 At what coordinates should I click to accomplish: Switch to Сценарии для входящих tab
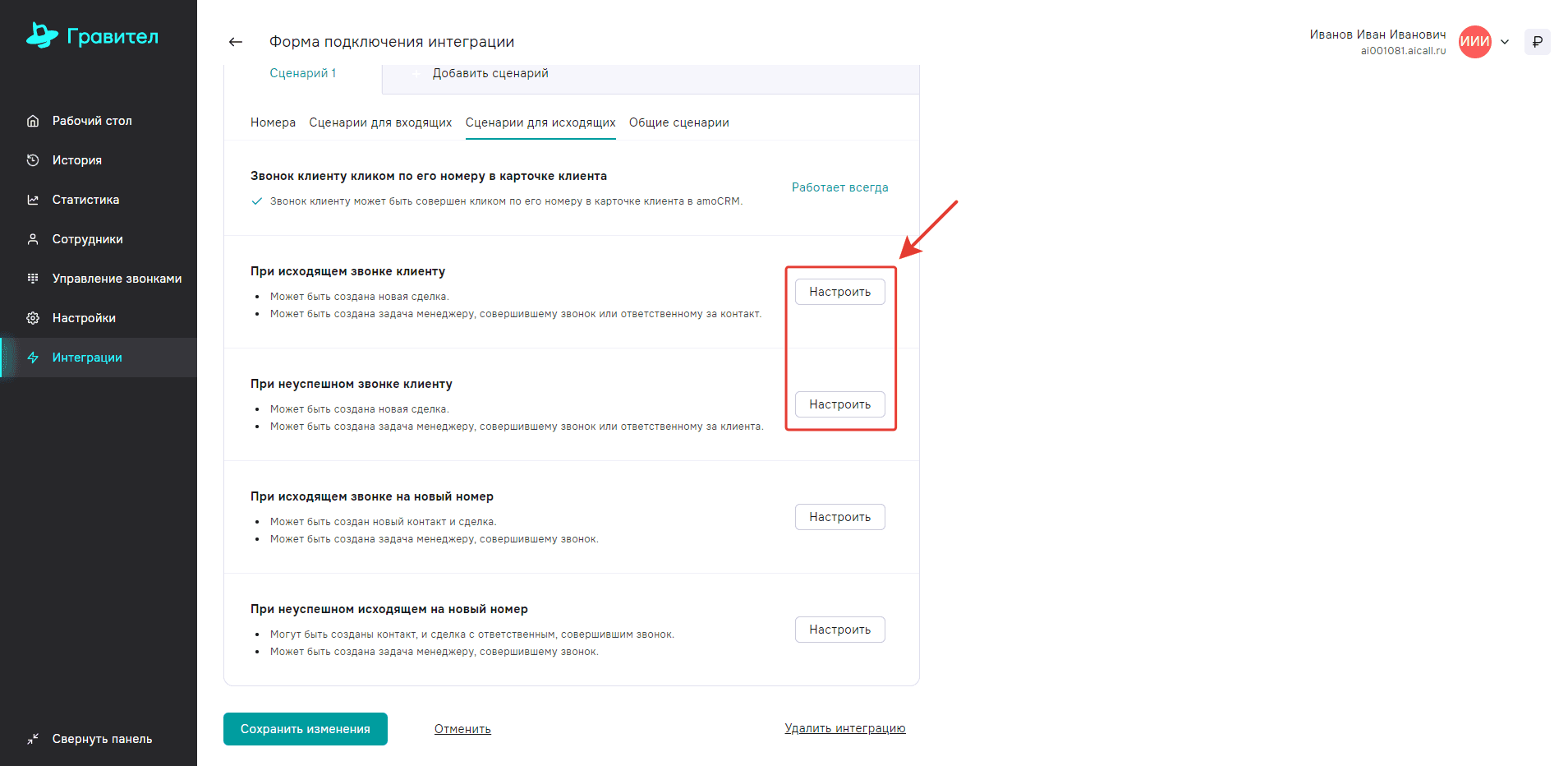tap(380, 122)
